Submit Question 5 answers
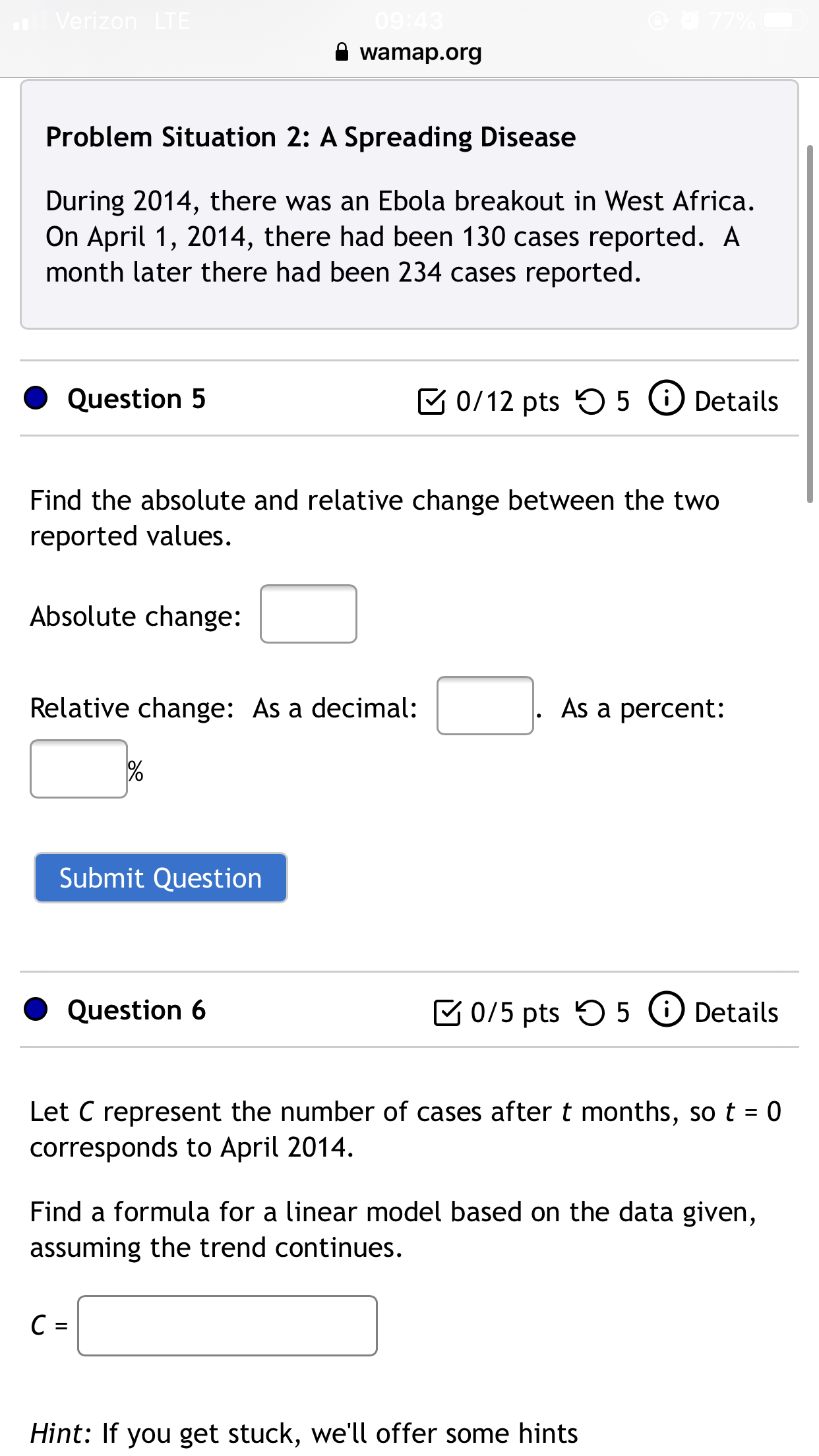This screenshot has height=1456, width=819. point(161,878)
